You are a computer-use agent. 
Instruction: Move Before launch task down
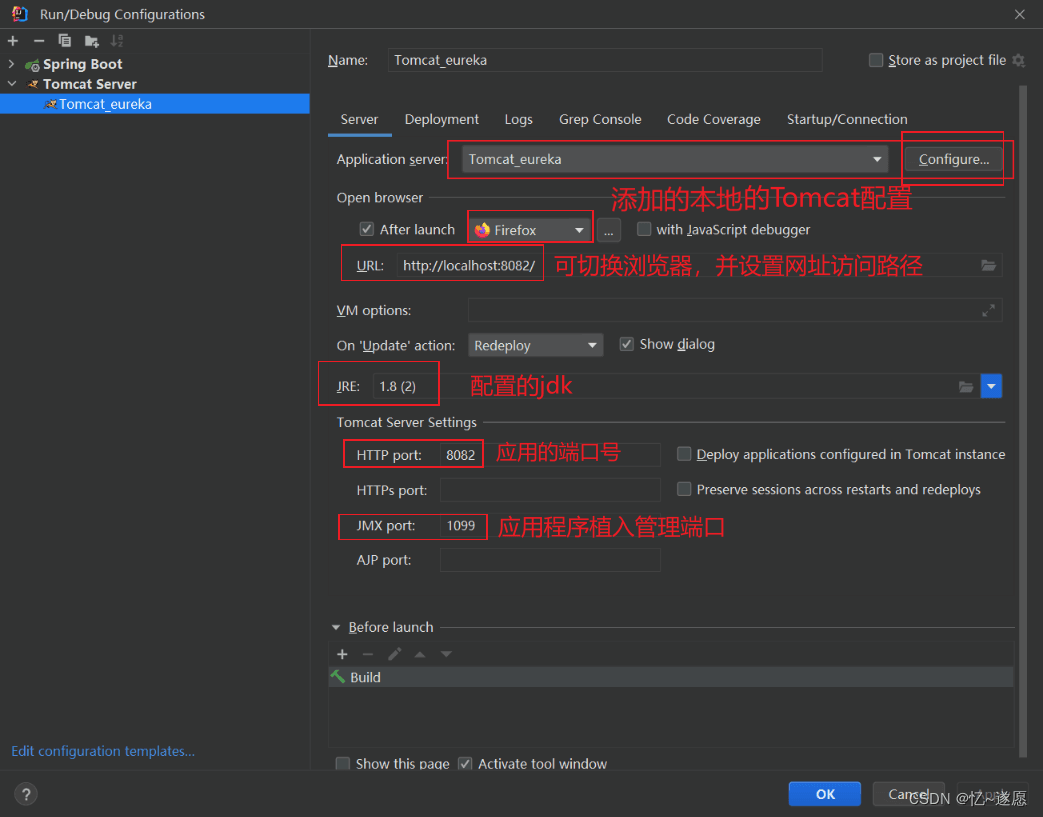pyautogui.click(x=446, y=654)
